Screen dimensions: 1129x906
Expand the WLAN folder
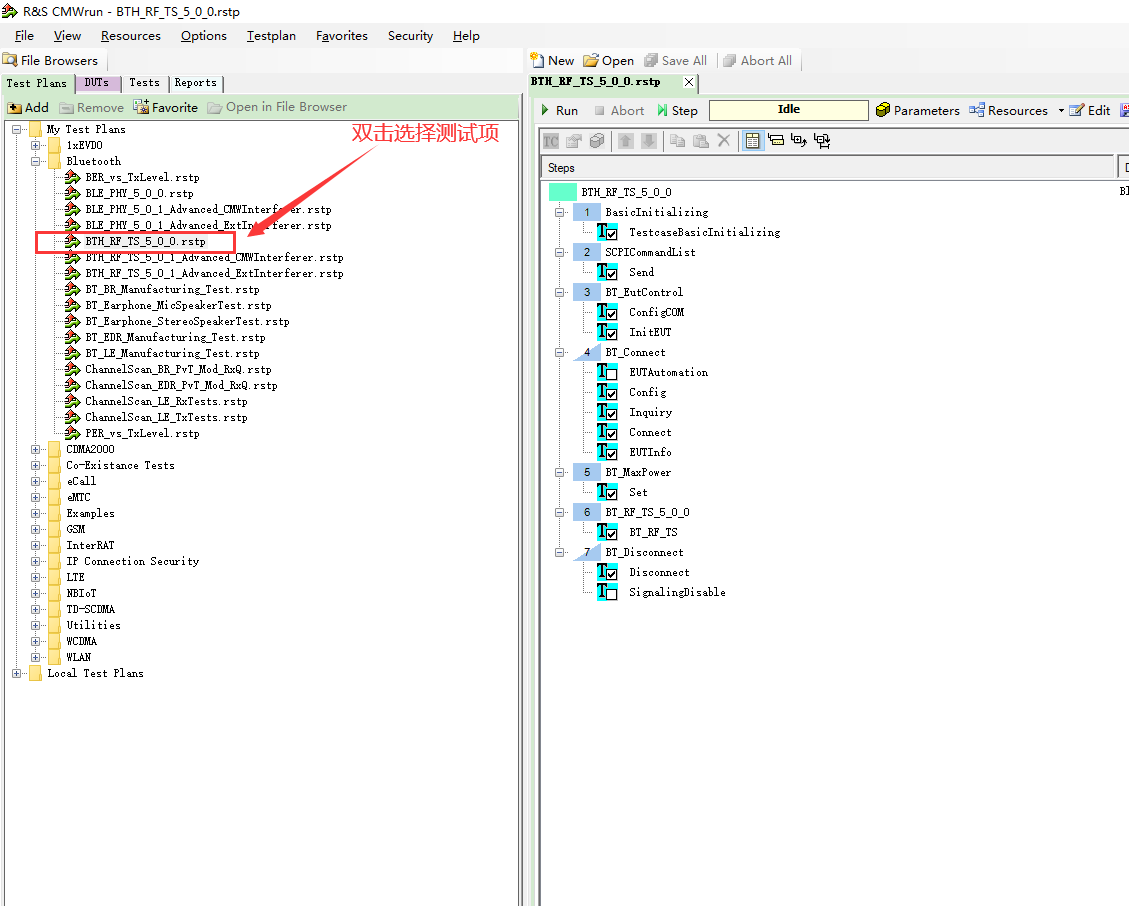(35, 657)
